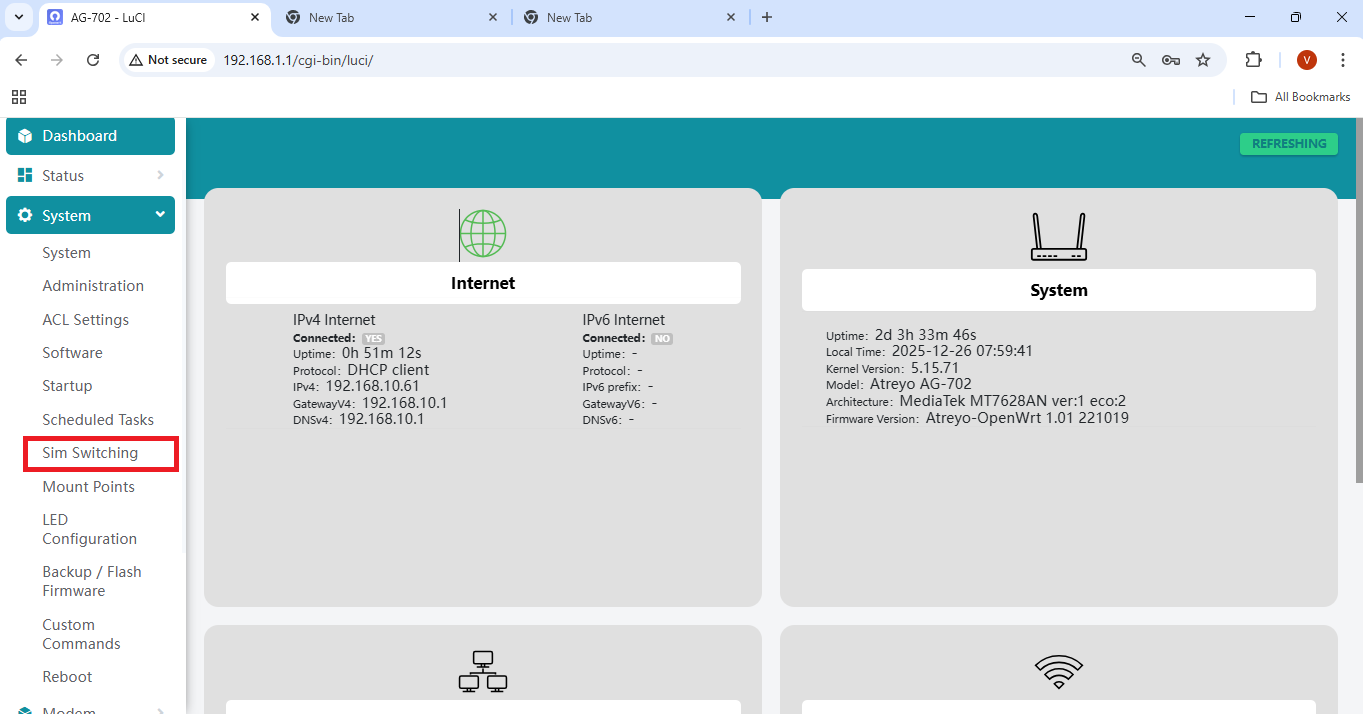This screenshot has width=1363, height=714.
Task: Click the password key icon
Action: pos(1171,60)
